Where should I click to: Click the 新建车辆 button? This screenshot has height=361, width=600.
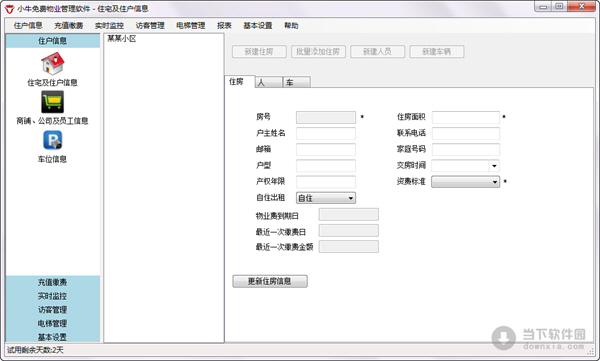[x=437, y=52]
